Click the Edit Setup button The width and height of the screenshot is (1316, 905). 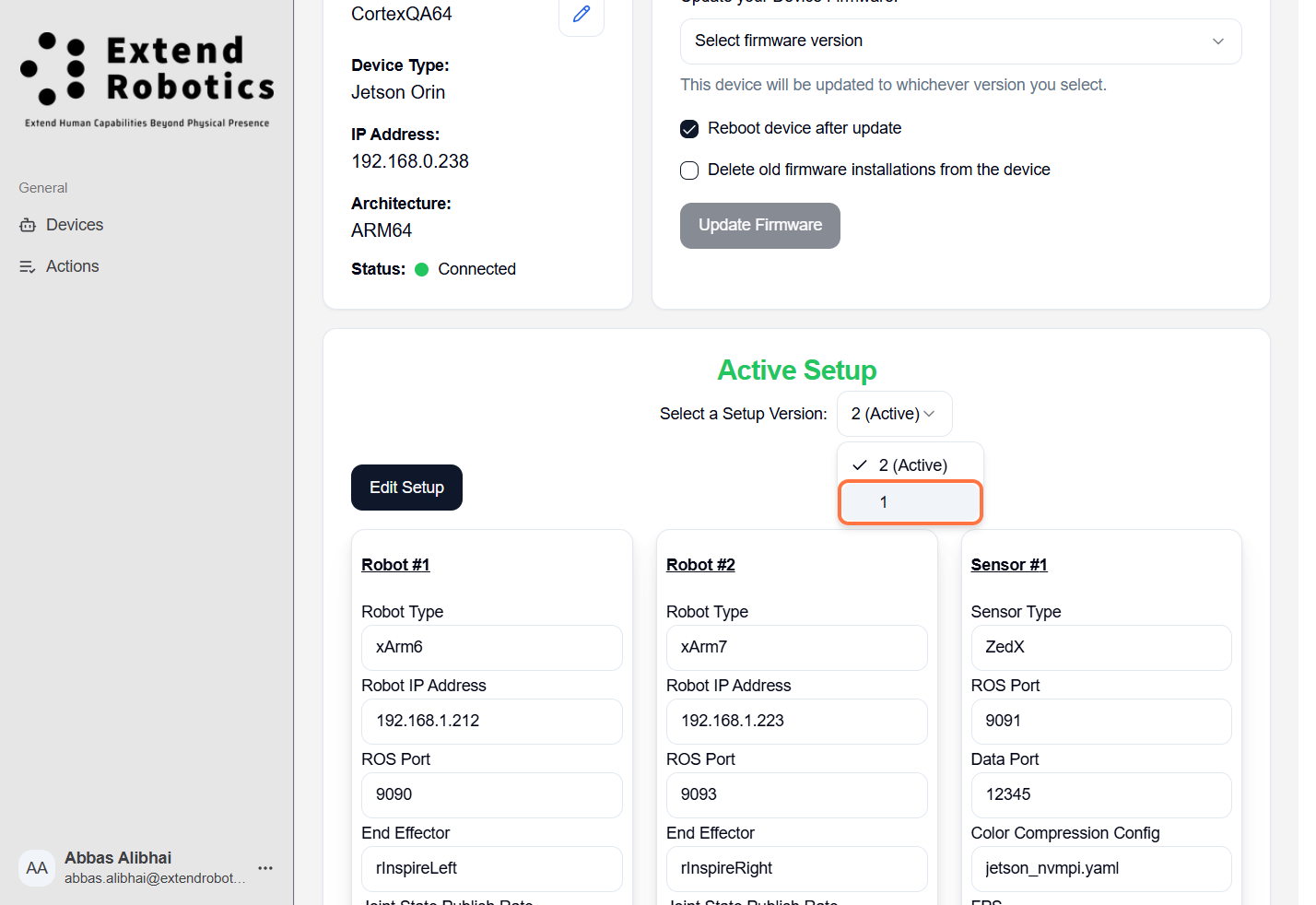pyautogui.click(x=406, y=488)
